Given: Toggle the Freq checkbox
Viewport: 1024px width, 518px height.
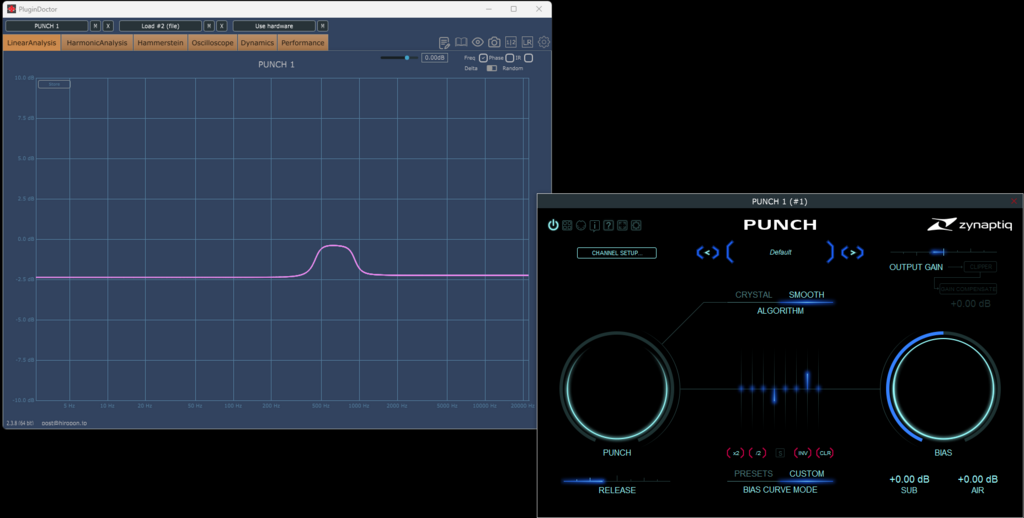Looking at the screenshot, I should coord(483,58).
